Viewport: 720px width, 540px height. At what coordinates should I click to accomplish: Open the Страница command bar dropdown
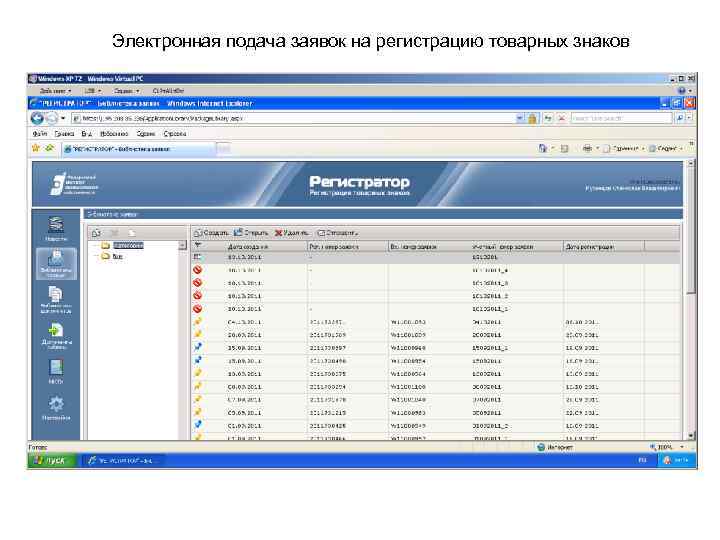click(624, 148)
